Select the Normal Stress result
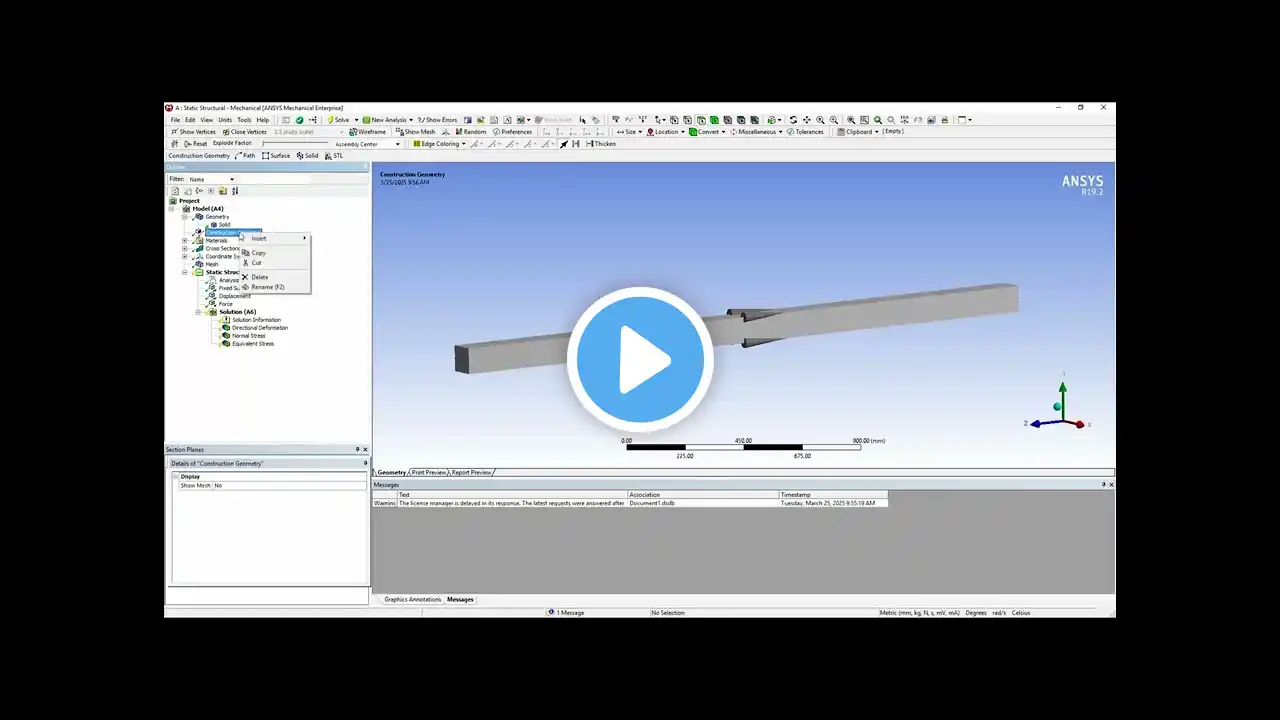The height and width of the screenshot is (720, 1280). click(x=248, y=336)
